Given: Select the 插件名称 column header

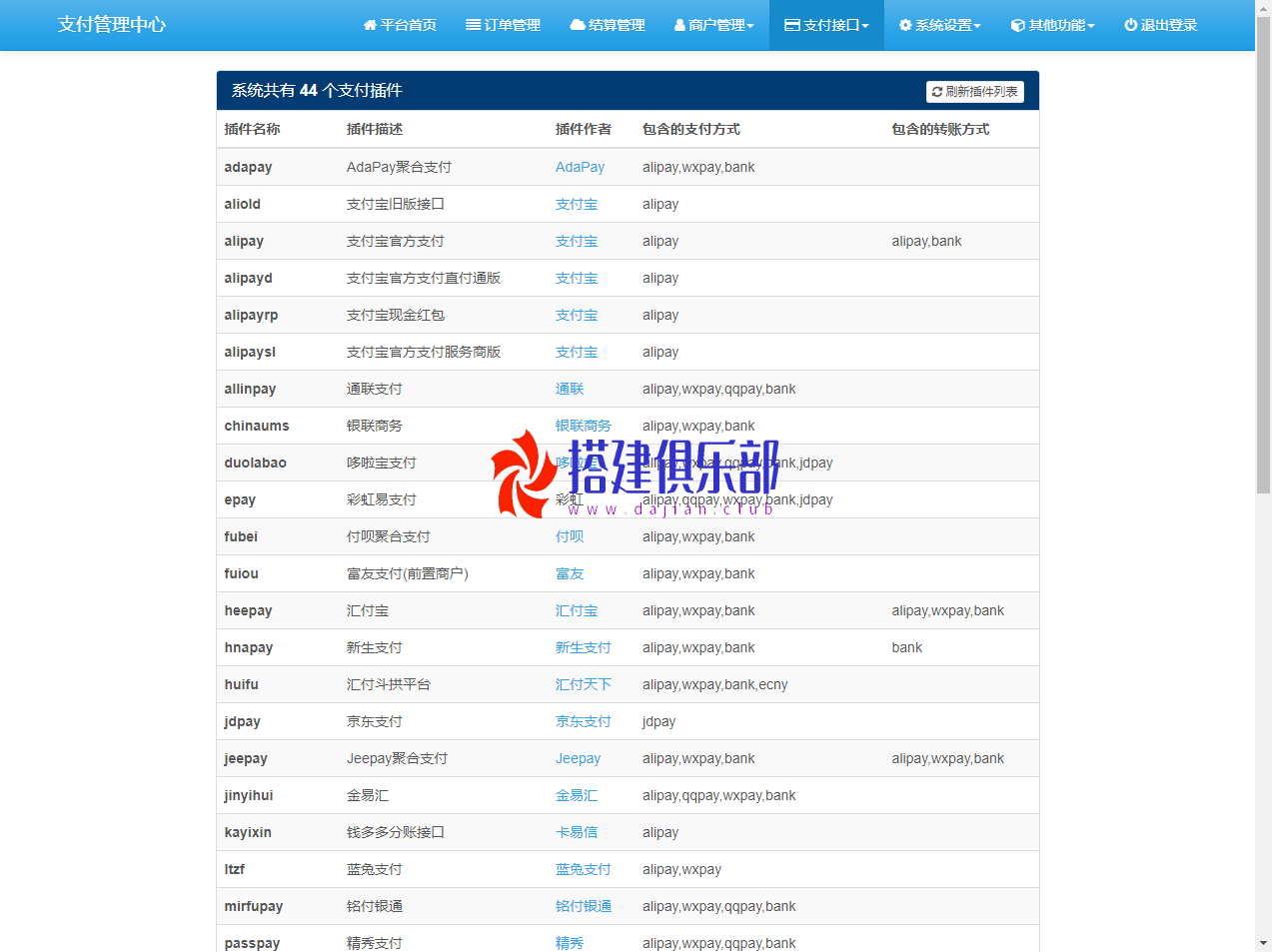Looking at the screenshot, I should click(x=252, y=129).
